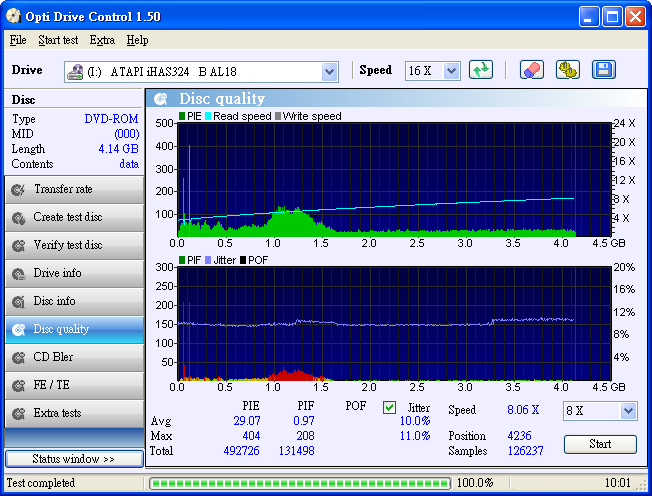Open the CD Bler test
The height and width of the screenshot is (496, 652).
[74, 357]
